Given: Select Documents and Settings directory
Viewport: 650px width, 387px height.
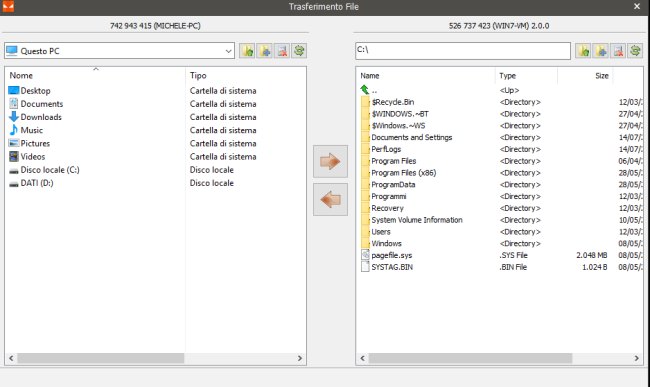Looking at the screenshot, I should point(412,137).
